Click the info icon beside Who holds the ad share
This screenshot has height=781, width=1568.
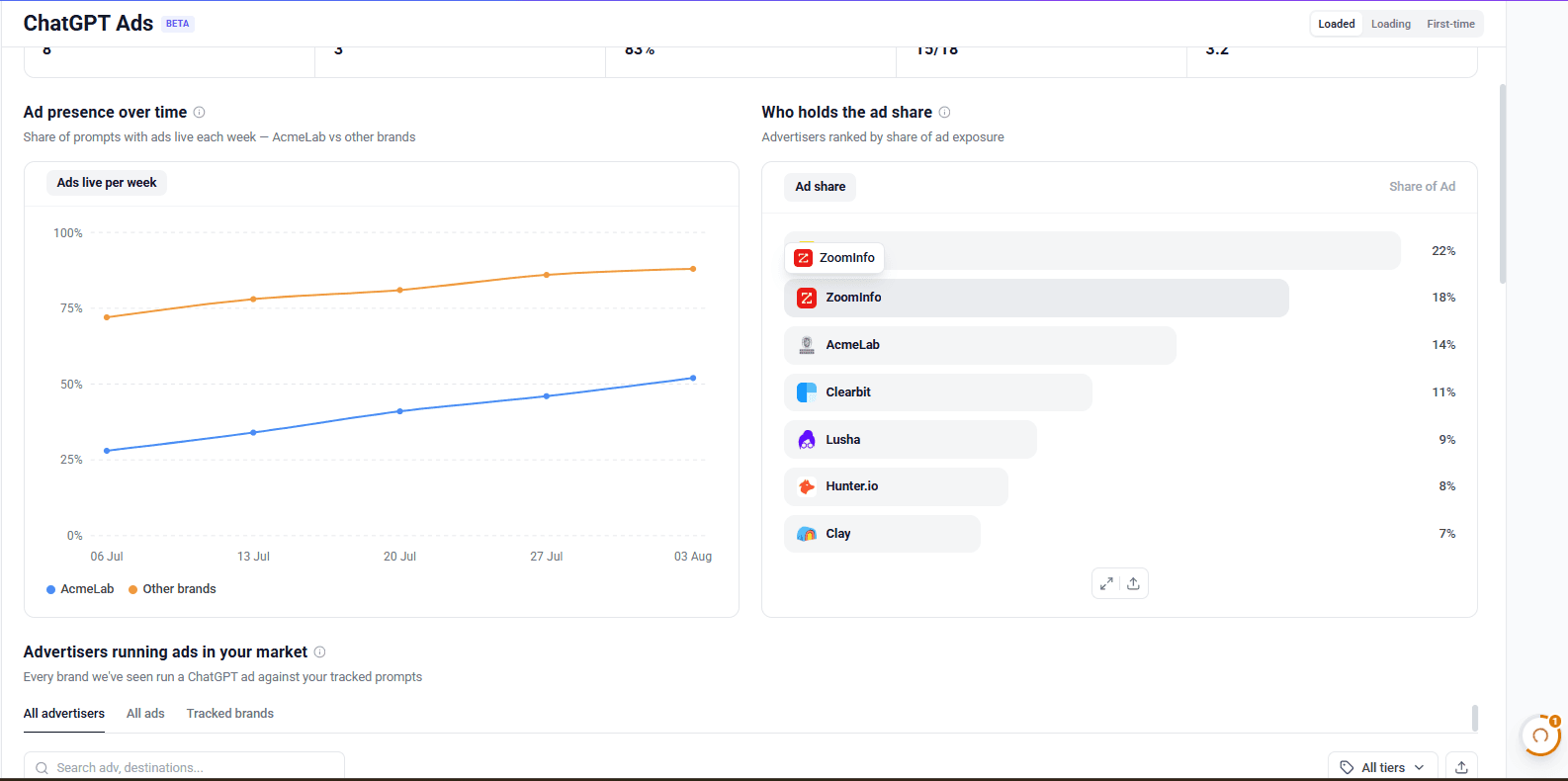944,113
